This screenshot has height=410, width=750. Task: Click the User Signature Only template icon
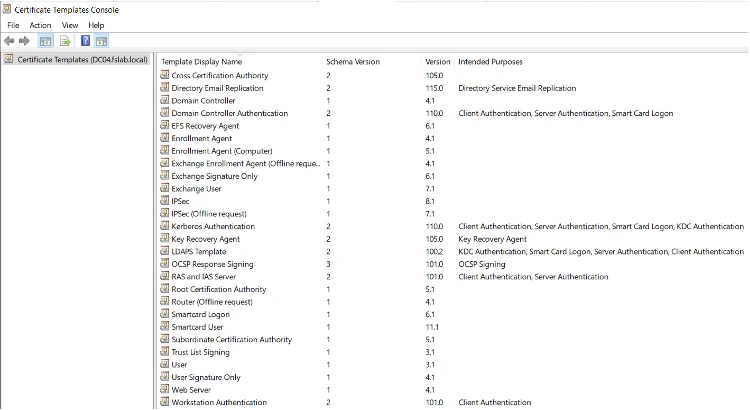coord(165,377)
